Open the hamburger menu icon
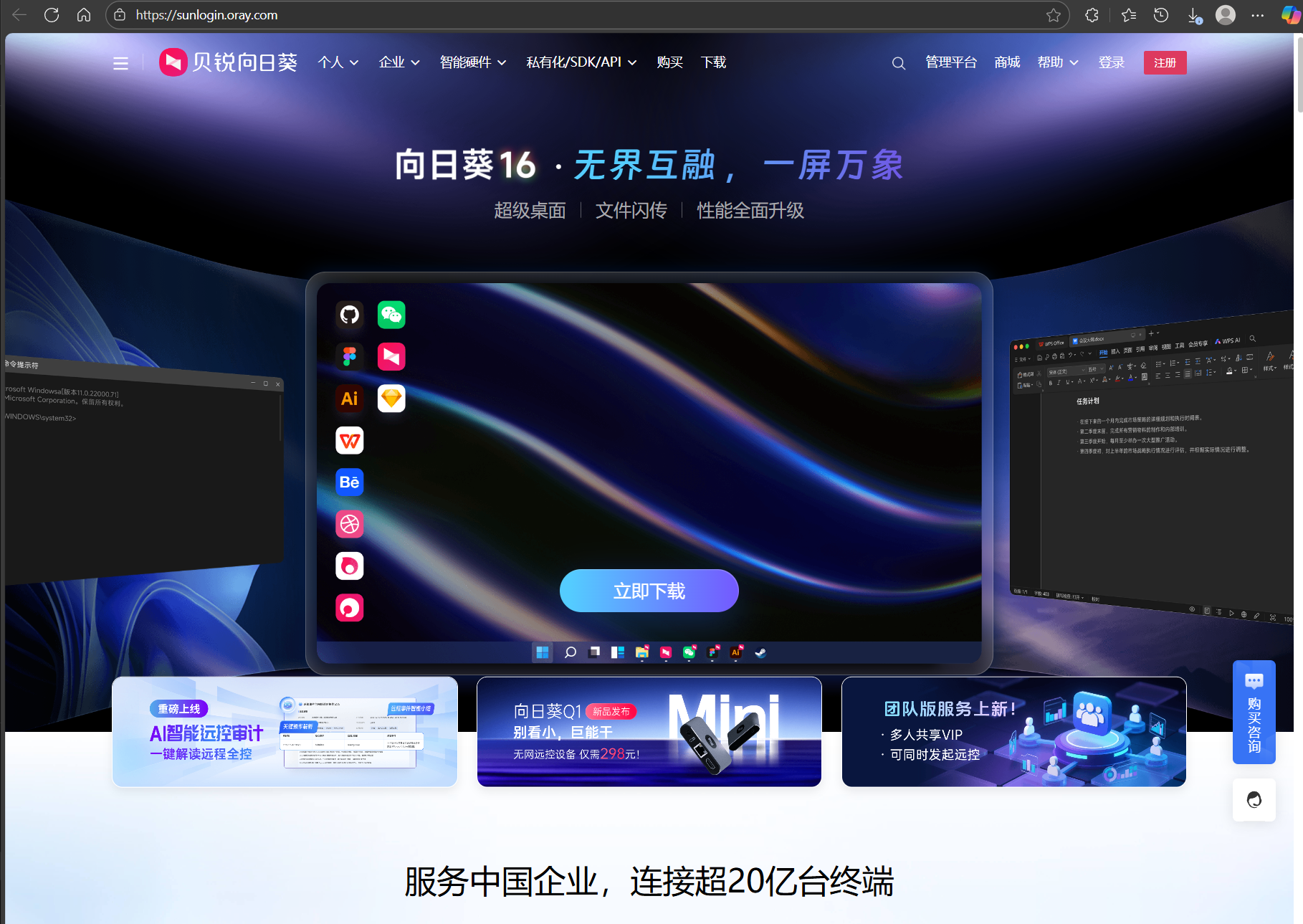The image size is (1303, 924). click(120, 63)
